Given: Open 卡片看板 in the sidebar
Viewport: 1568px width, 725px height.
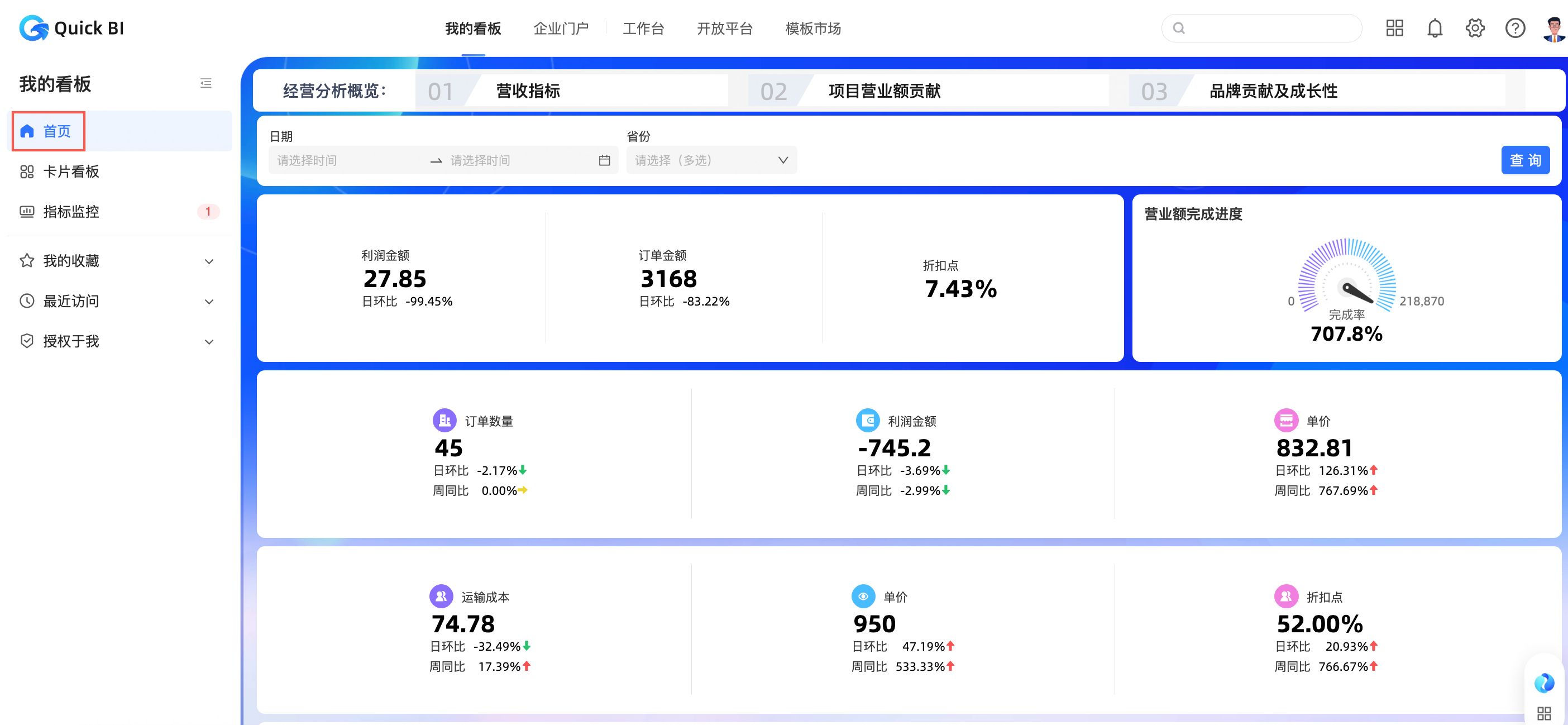Looking at the screenshot, I should [x=70, y=171].
